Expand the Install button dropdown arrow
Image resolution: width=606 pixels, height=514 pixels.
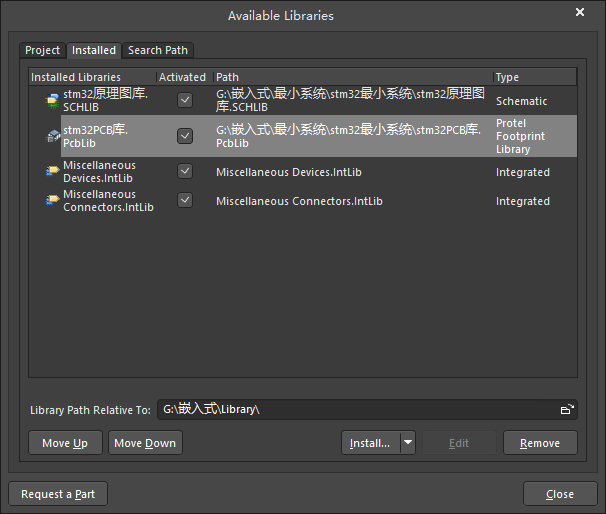pos(408,443)
